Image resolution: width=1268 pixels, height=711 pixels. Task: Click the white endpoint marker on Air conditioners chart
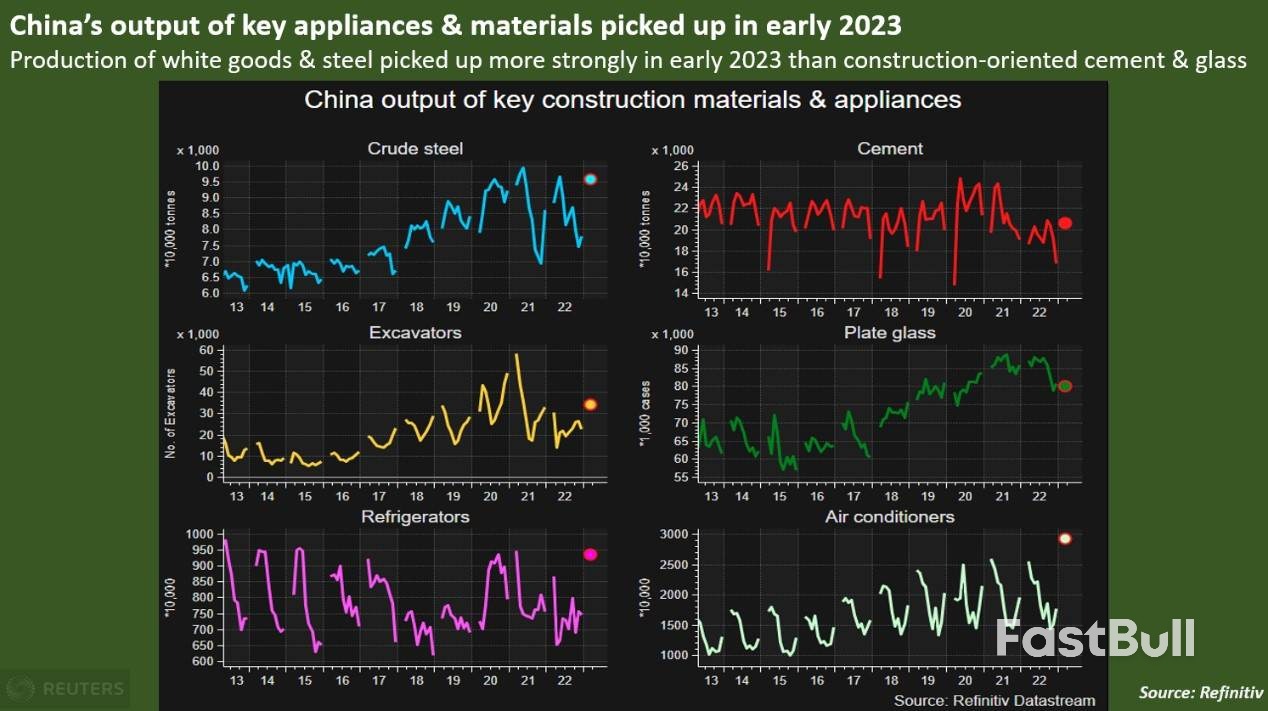[x=1066, y=538]
